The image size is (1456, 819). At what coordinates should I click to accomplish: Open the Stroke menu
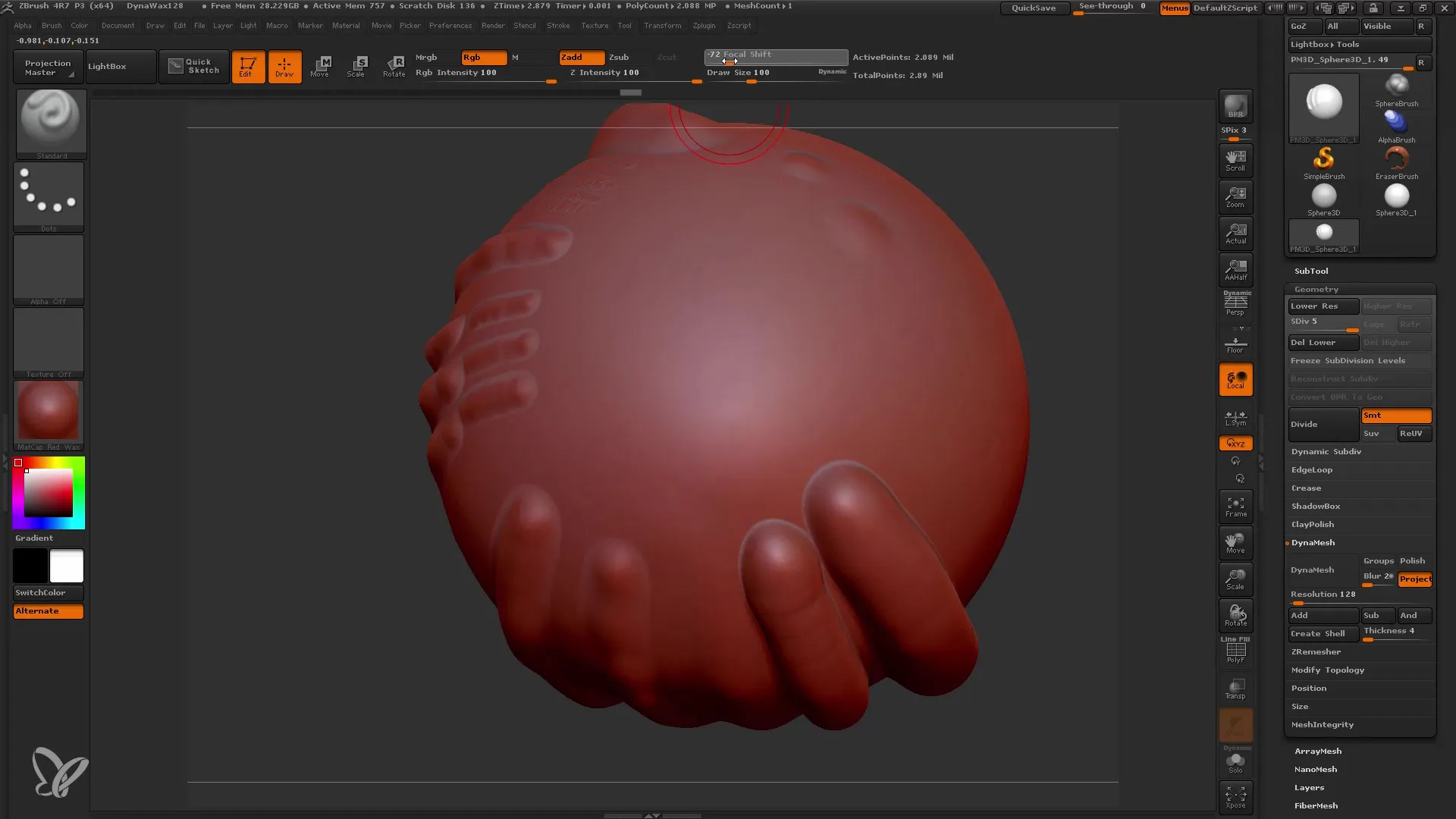point(557,25)
